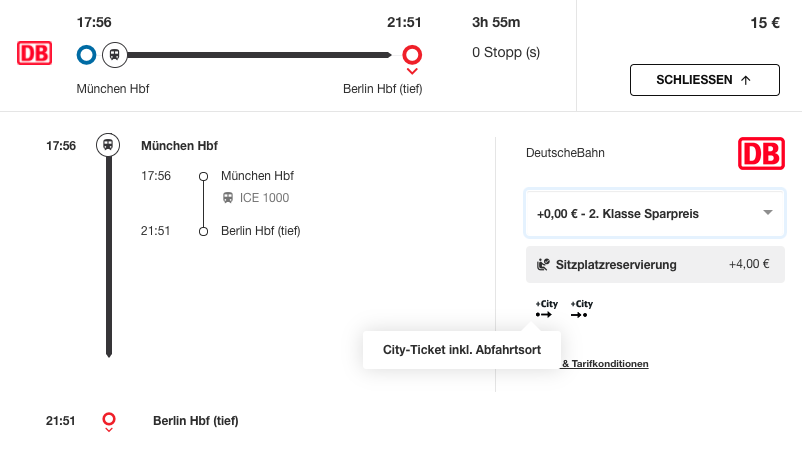Click the train icon beside bold München Hbf heading
Viewport: 802px width, 459px height.
[x=108, y=145]
